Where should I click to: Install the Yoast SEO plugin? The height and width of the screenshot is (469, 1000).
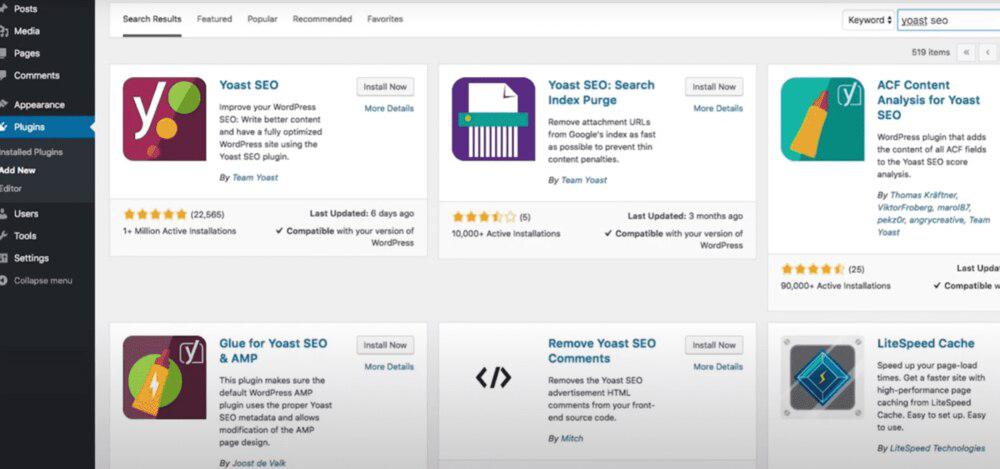385,87
